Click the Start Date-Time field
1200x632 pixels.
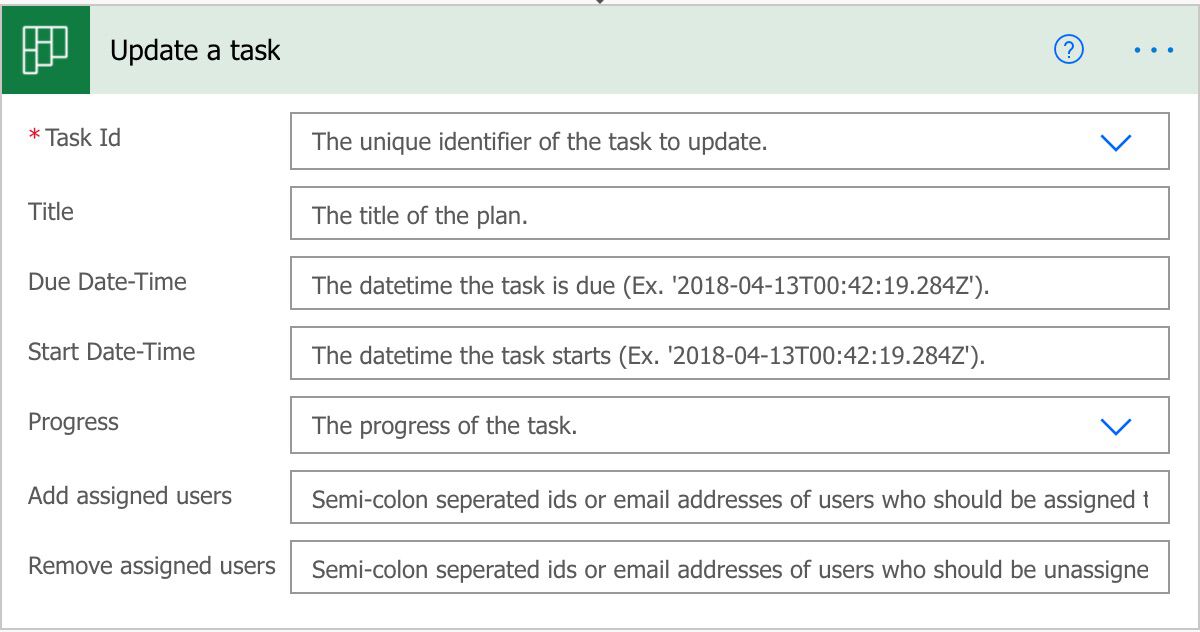pyautogui.click(x=700, y=353)
